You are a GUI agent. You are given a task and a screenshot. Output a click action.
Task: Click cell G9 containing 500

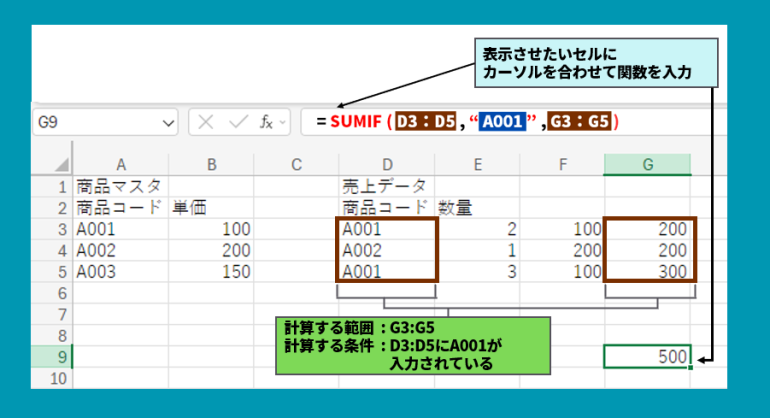[647, 356]
